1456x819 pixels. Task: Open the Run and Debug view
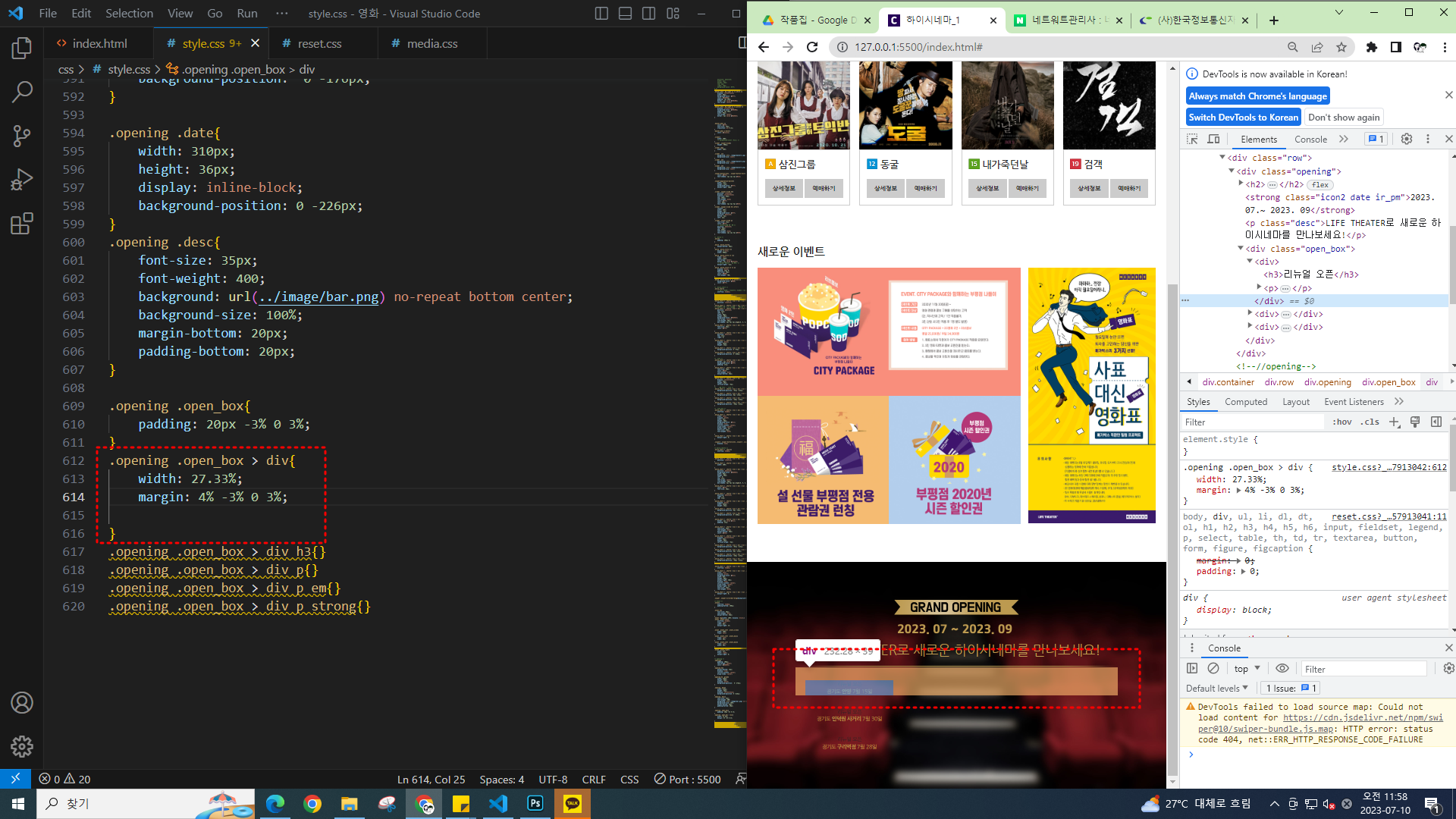tap(22, 180)
